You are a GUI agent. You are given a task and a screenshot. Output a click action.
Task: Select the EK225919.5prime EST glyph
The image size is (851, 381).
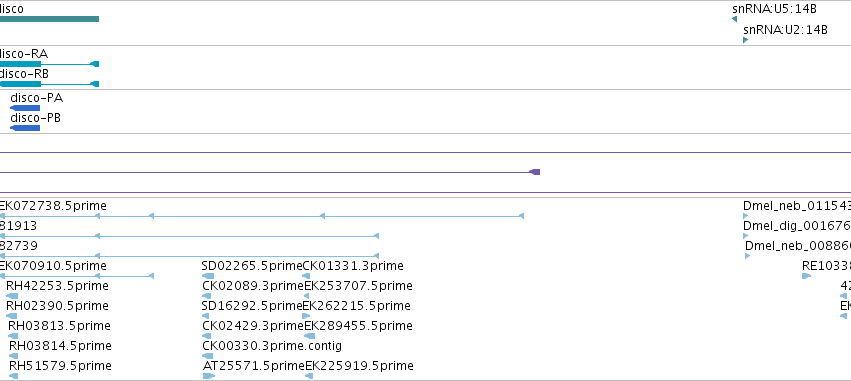pos(310,376)
